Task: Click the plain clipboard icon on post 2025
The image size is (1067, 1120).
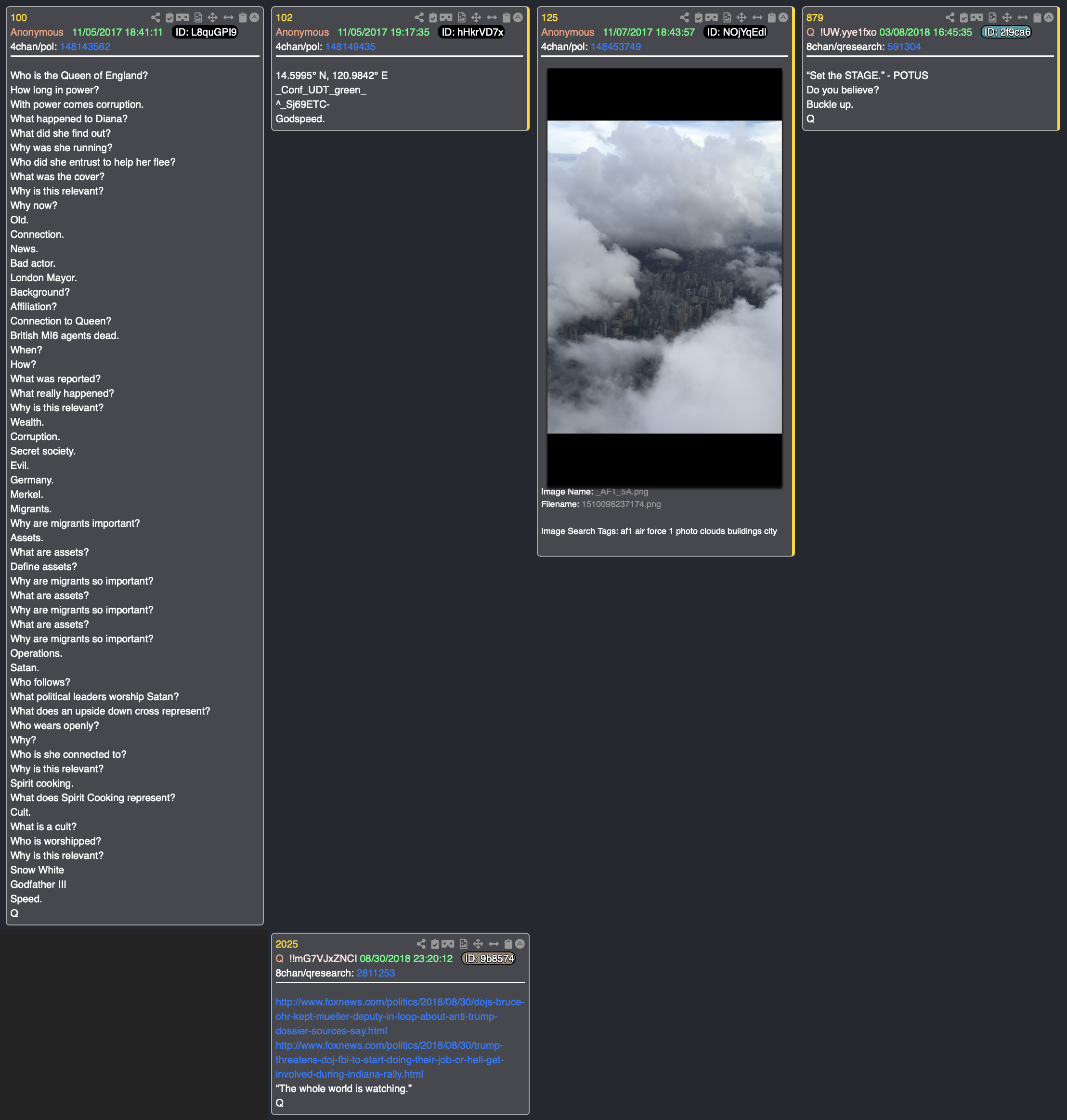Action: (508, 944)
